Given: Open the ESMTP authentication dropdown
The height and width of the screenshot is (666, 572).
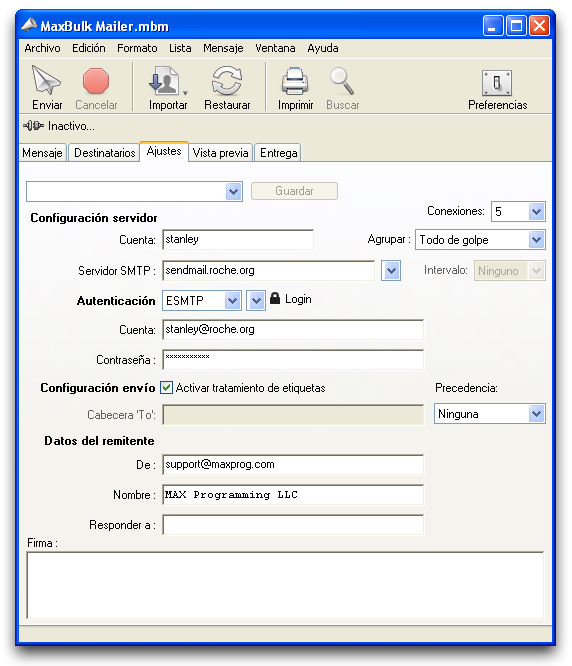Looking at the screenshot, I should [232, 301].
